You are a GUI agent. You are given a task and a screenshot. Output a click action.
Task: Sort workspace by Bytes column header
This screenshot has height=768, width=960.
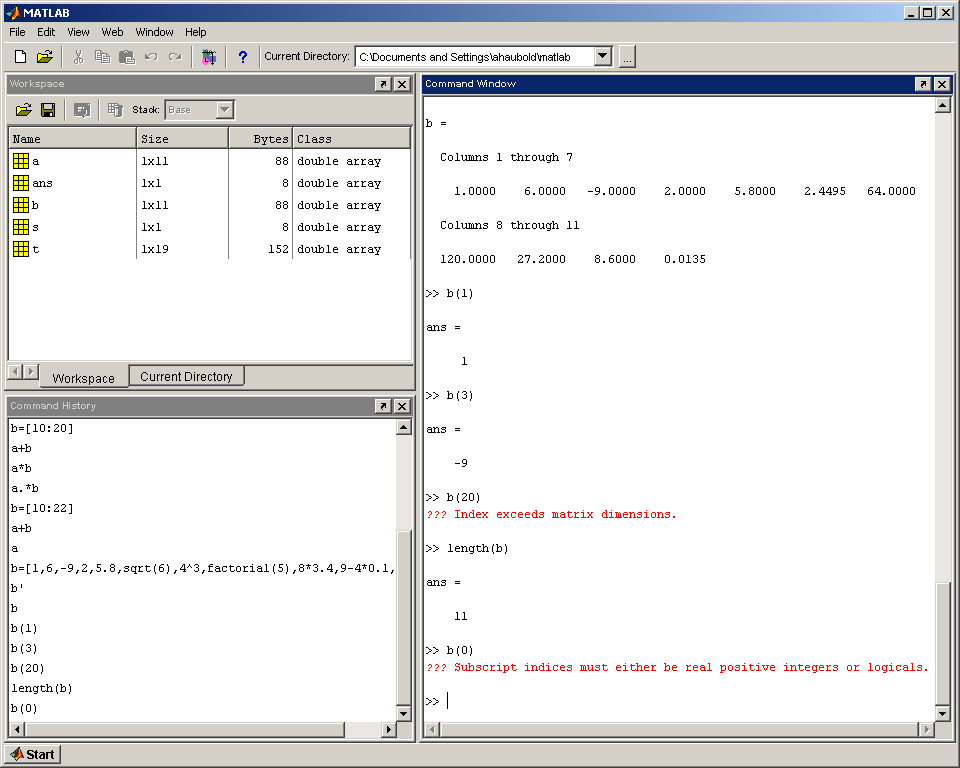click(x=261, y=139)
